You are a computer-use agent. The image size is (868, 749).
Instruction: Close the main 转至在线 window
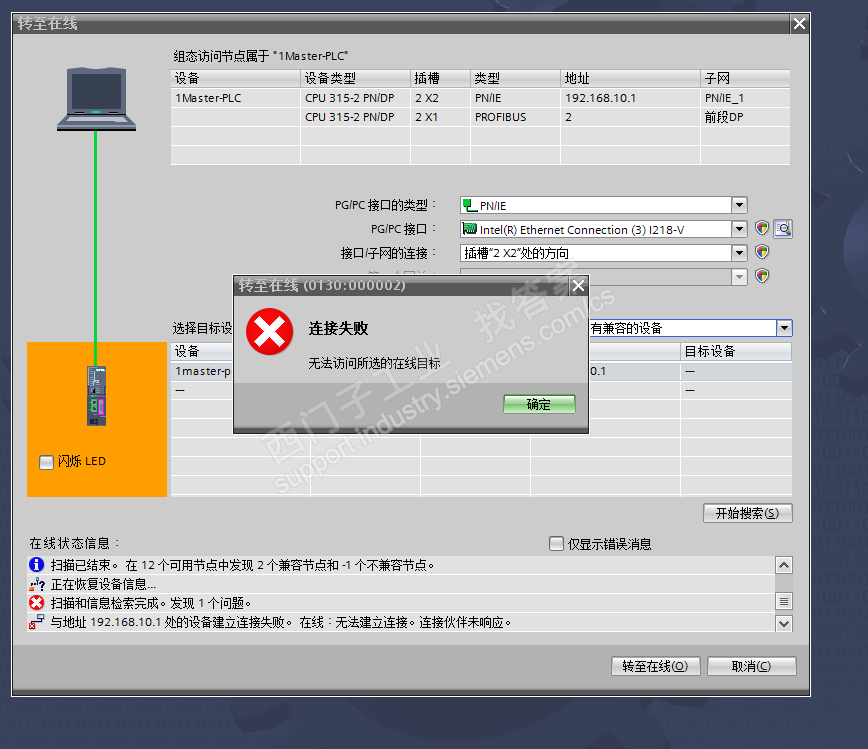click(x=799, y=24)
